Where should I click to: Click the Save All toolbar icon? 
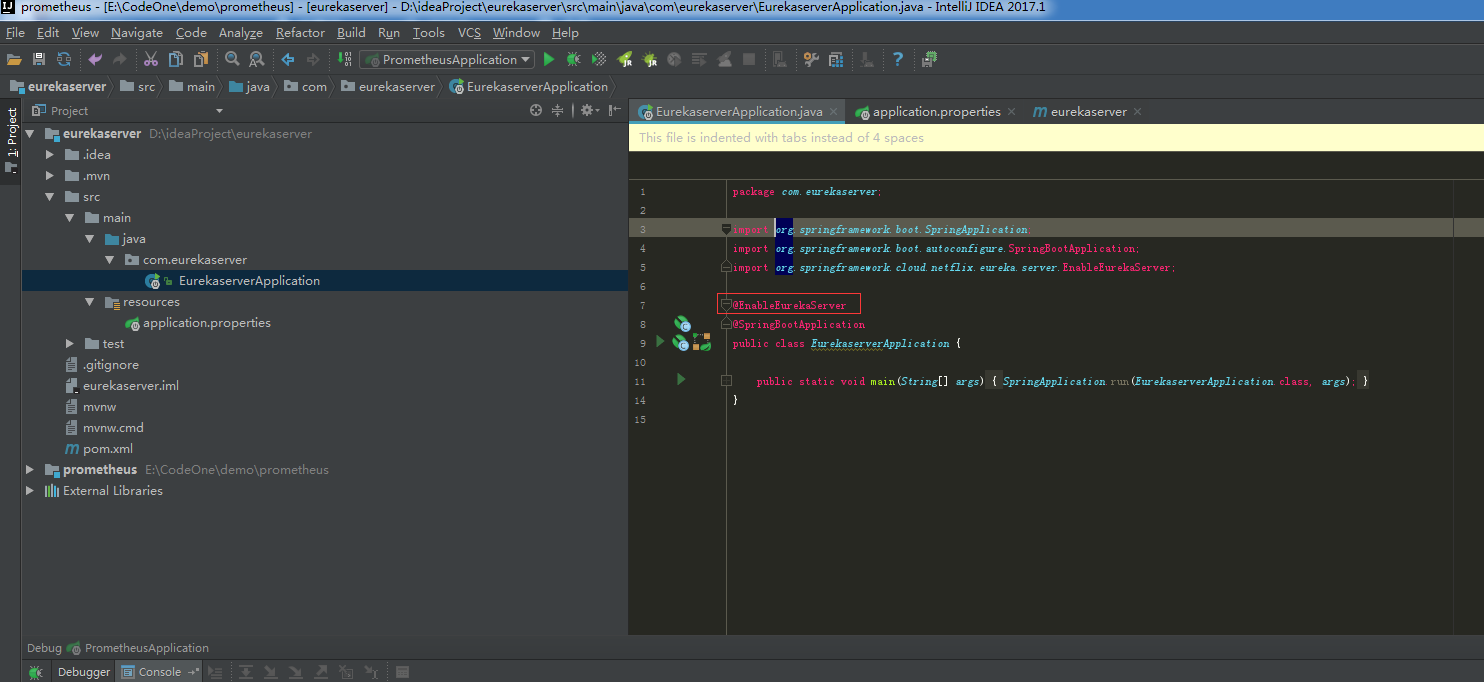(39, 59)
